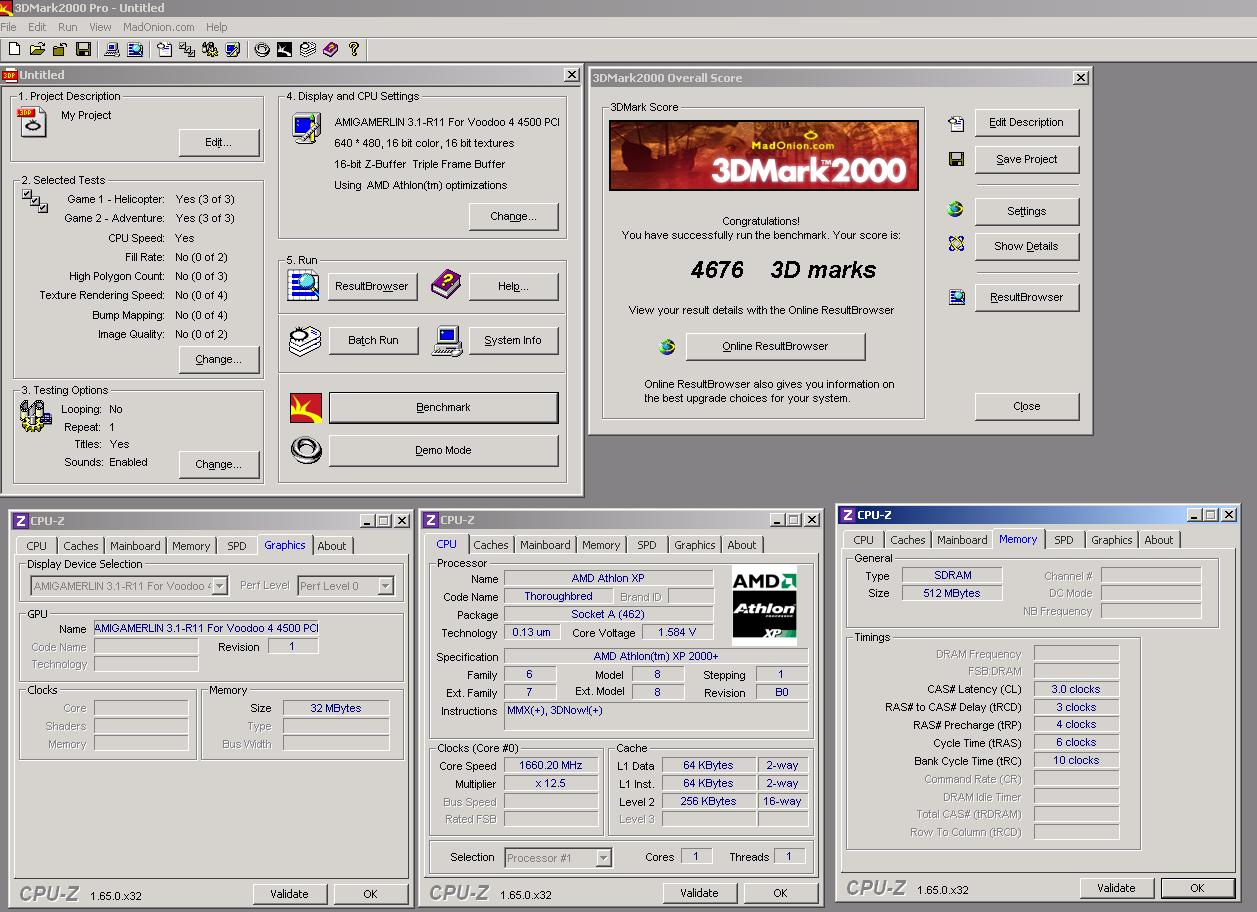Close the Overall Score dialog with Close button
The width and height of the screenshot is (1257, 912).
tap(1026, 406)
